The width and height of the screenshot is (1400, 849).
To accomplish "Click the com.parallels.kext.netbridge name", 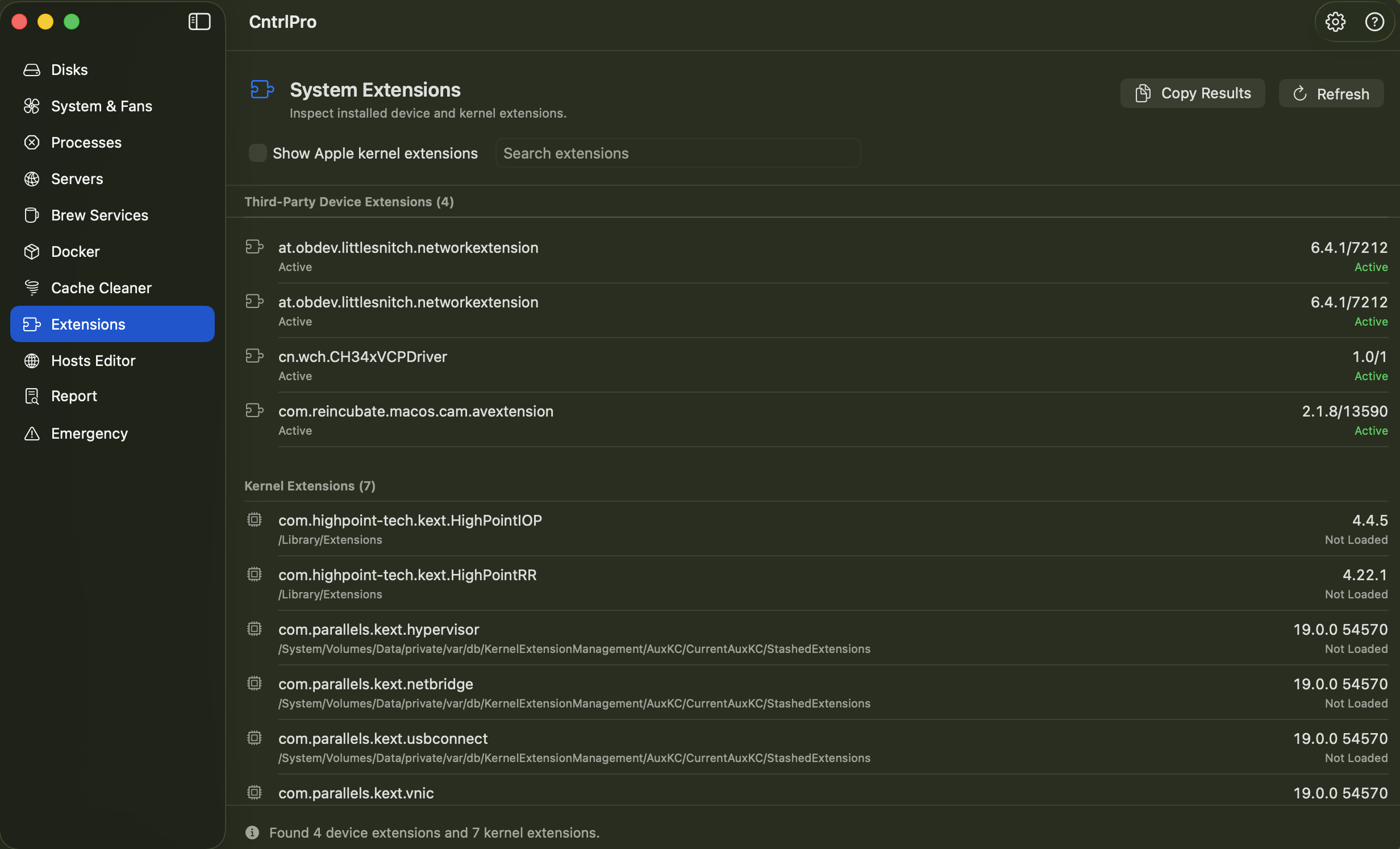I will pos(376,684).
